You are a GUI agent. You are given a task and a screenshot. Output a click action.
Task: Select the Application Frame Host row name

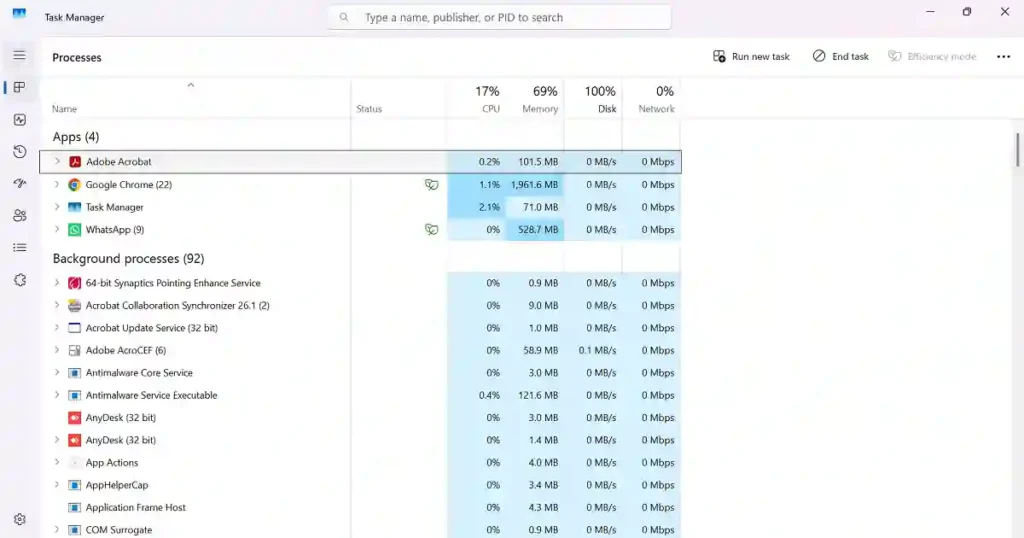click(x=136, y=507)
